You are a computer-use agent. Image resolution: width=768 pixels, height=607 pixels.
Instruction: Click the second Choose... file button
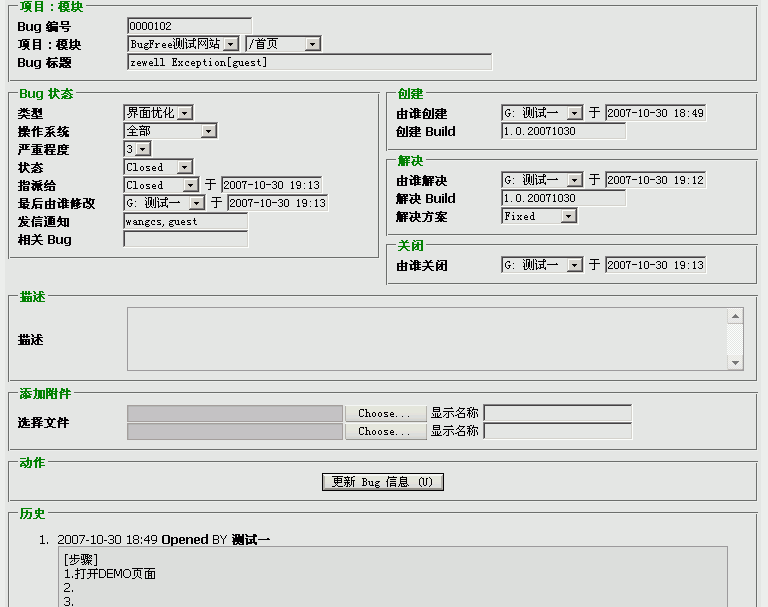385,432
